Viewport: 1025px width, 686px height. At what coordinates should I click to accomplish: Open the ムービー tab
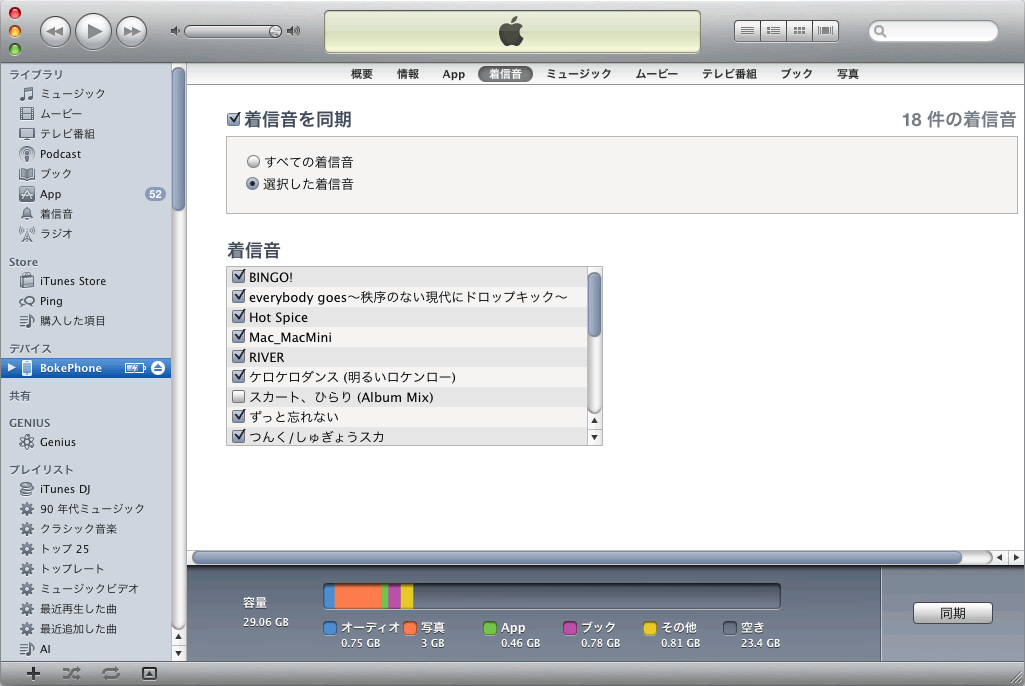click(x=657, y=74)
